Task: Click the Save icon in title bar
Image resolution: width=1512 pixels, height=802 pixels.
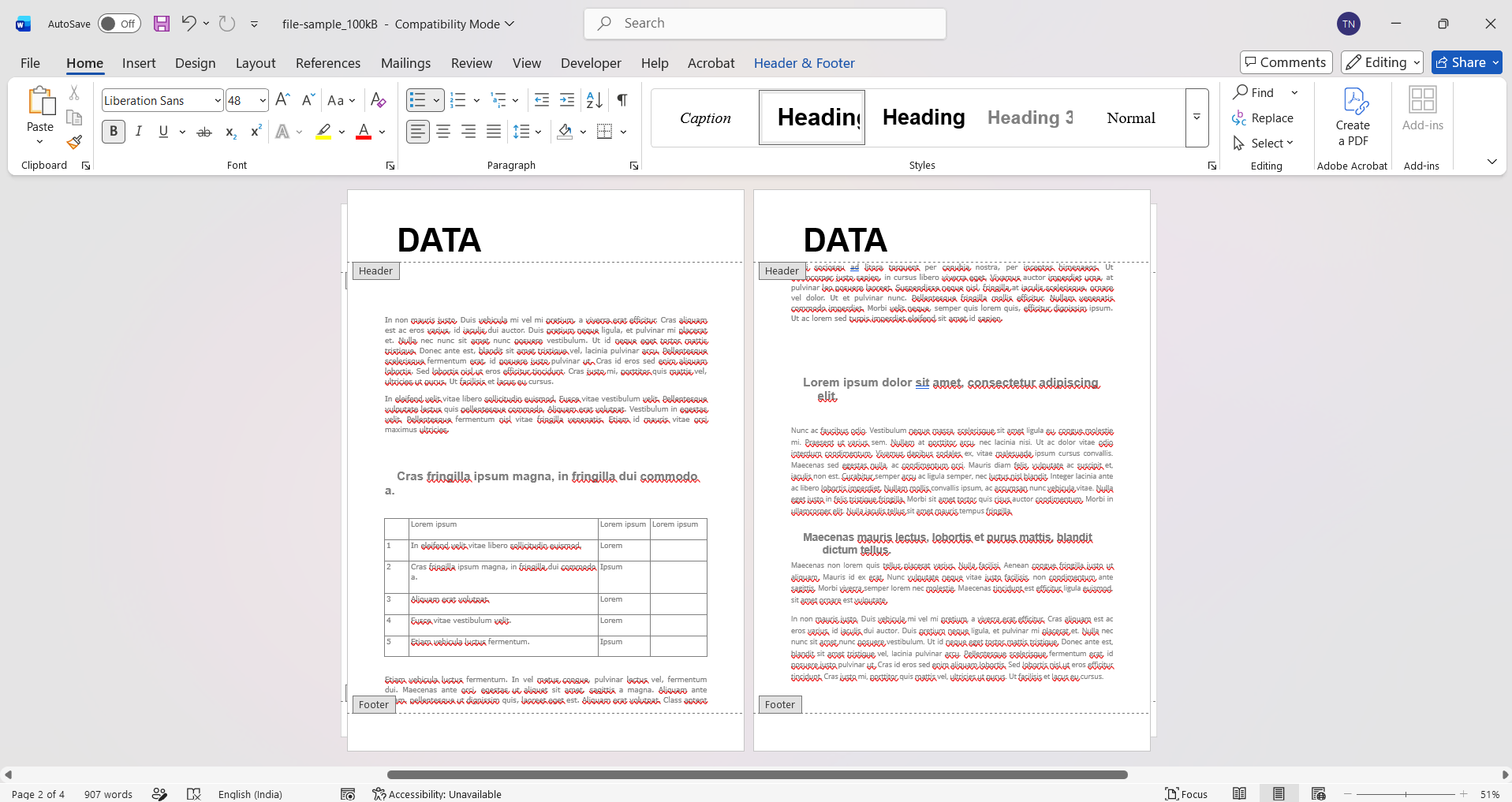Action: click(162, 24)
